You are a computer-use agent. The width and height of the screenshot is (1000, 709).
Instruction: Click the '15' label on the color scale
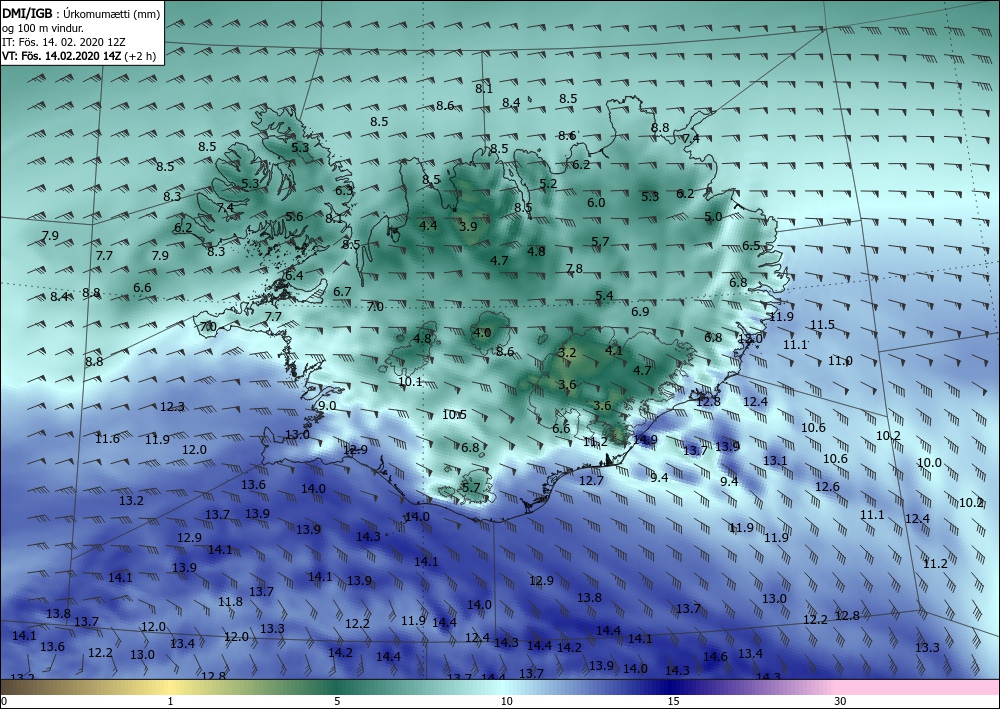pos(673,701)
